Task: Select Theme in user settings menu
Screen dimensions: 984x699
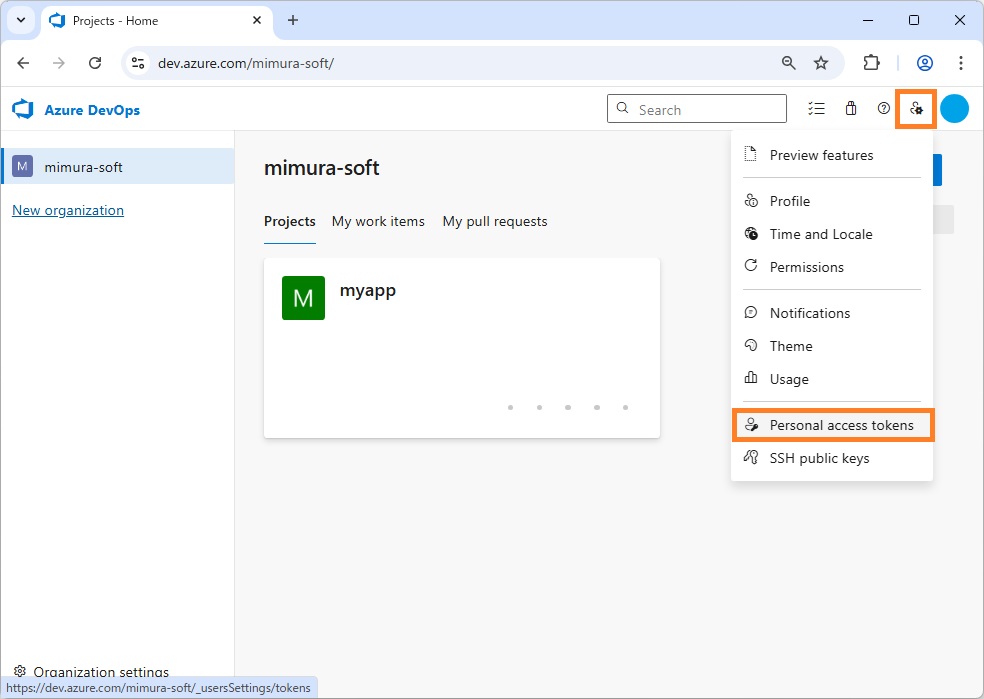Action: click(790, 346)
